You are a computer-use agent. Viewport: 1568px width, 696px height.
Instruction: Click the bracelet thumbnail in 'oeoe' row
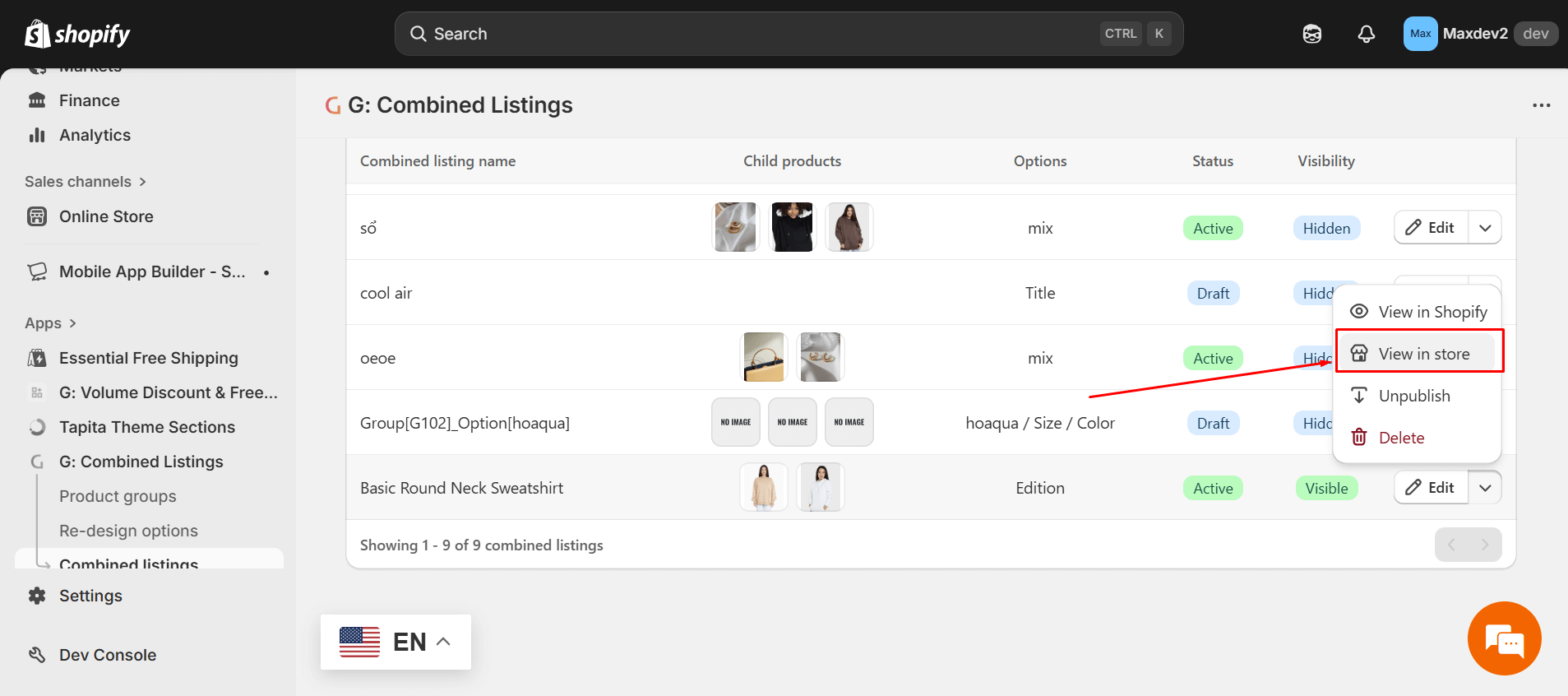[764, 357]
